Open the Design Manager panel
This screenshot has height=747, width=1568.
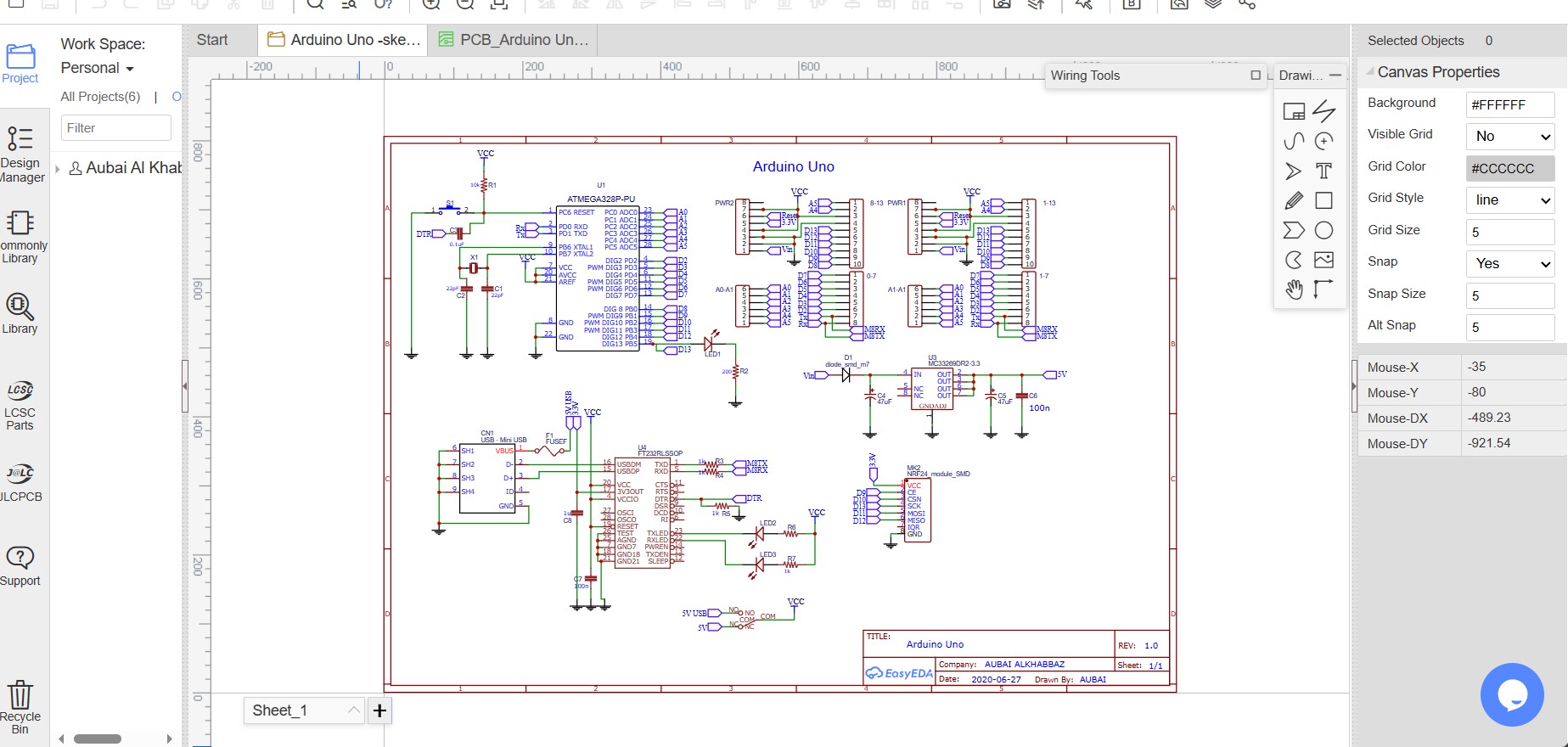(x=22, y=154)
